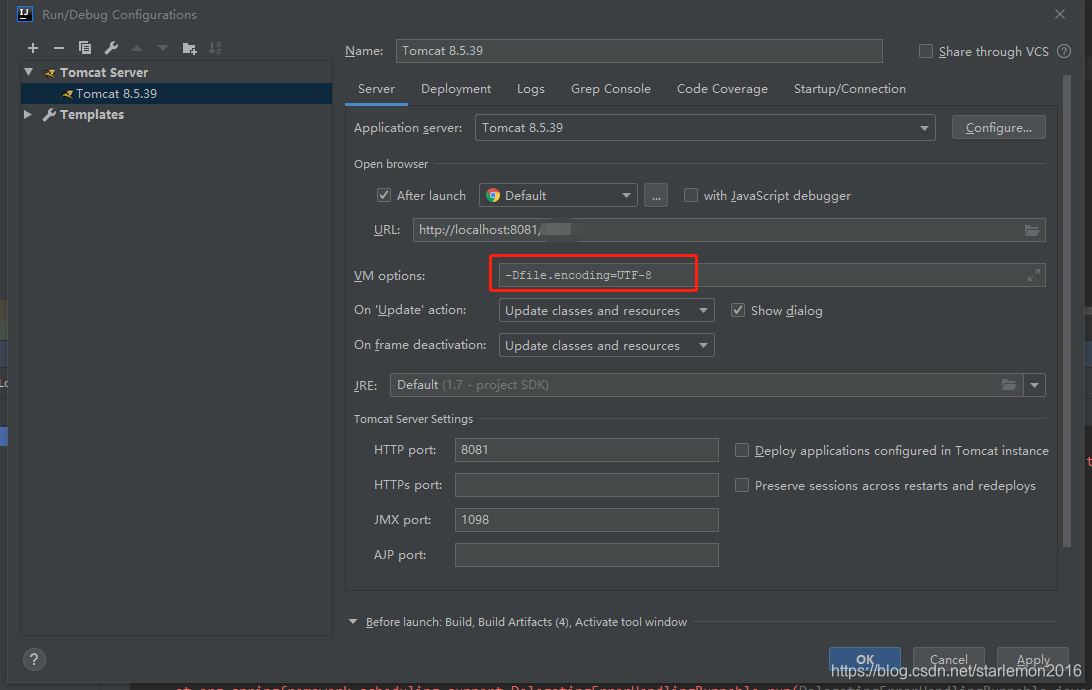The height and width of the screenshot is (690, 1092).
Task: Click ellipsis button beside browser dropdown
Action: 656,196
